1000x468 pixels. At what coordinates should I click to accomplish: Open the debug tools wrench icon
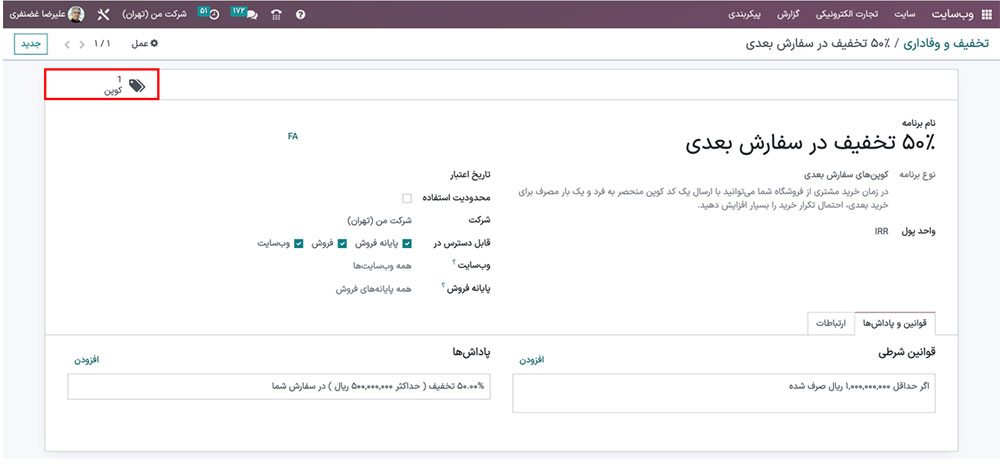pos(103,15)
